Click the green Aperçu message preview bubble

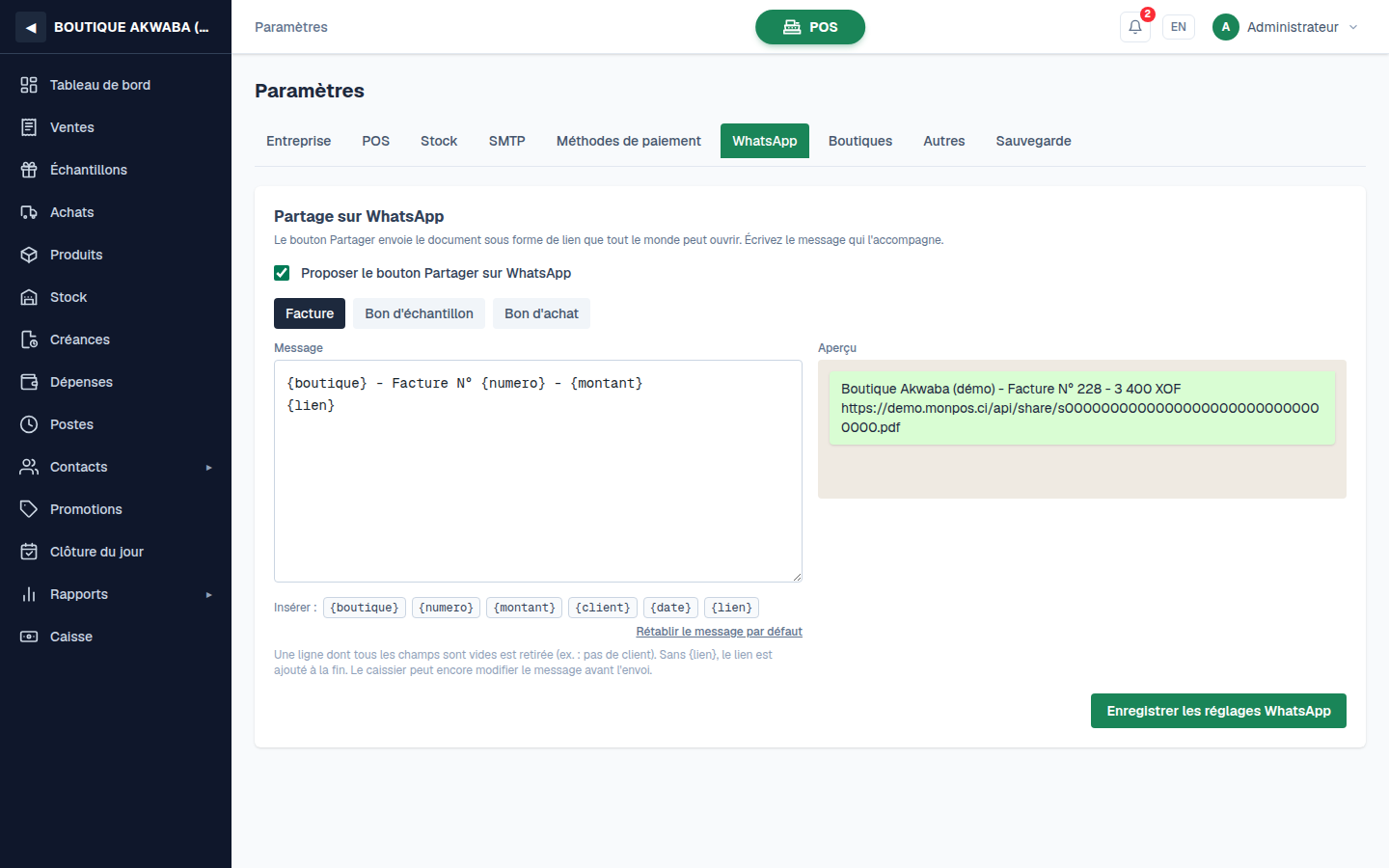coord(1082,408)
